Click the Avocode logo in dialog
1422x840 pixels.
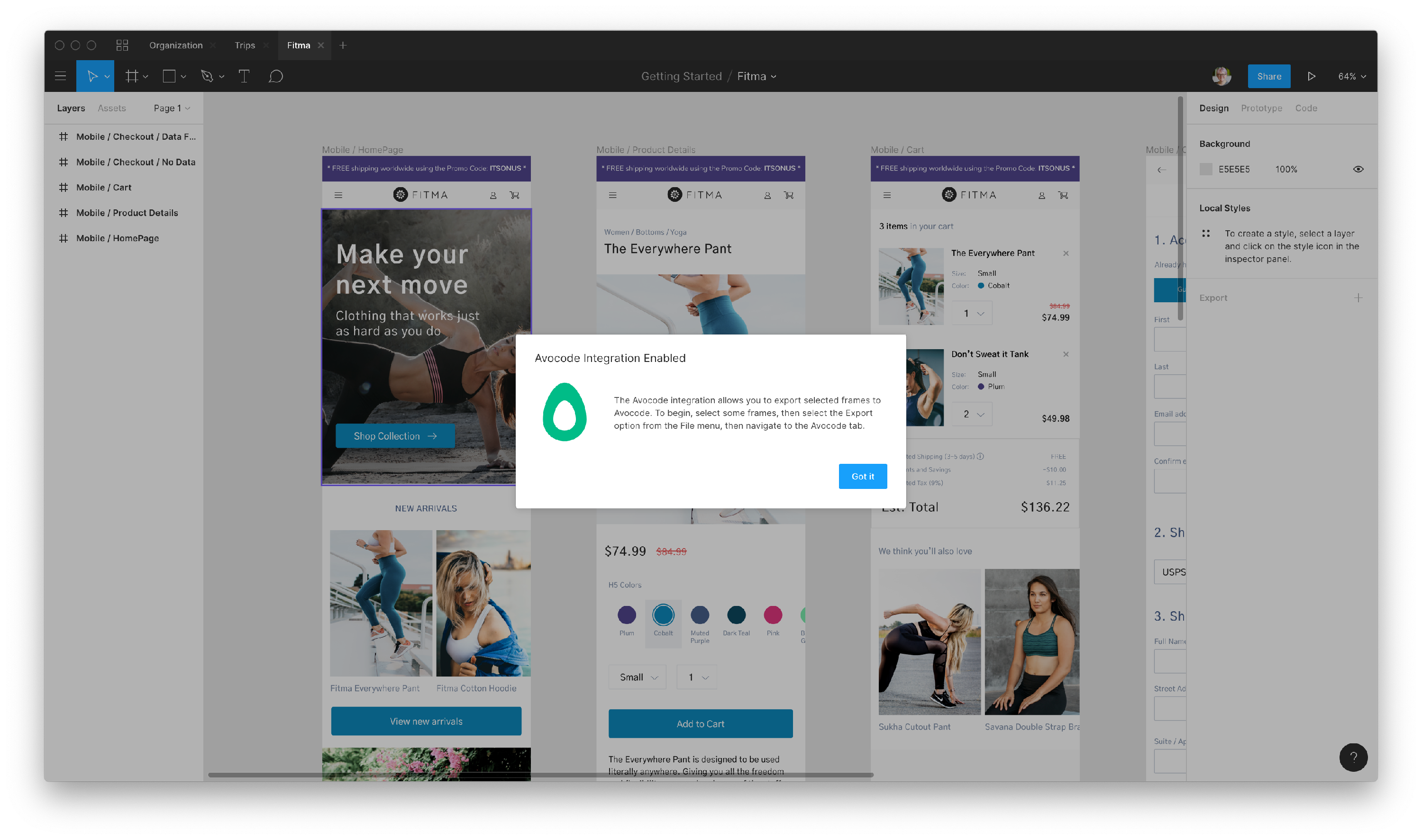pyautogui.click(x=564, y=412)
